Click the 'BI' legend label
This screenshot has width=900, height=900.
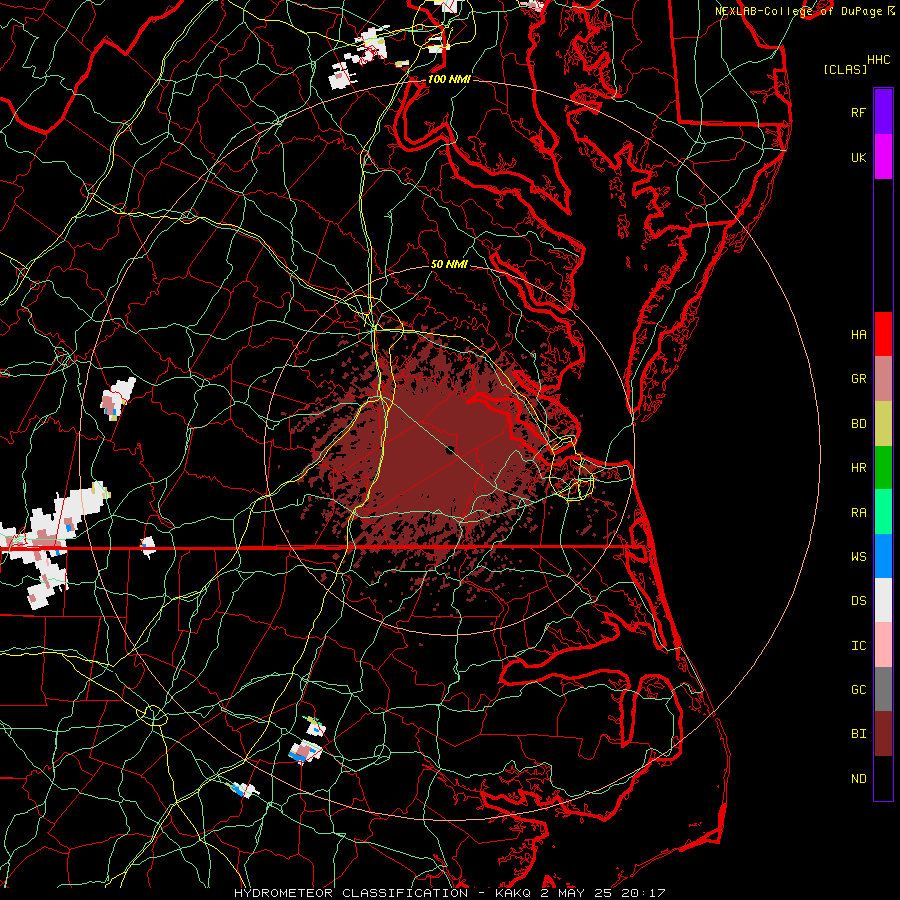pos(858,734)
